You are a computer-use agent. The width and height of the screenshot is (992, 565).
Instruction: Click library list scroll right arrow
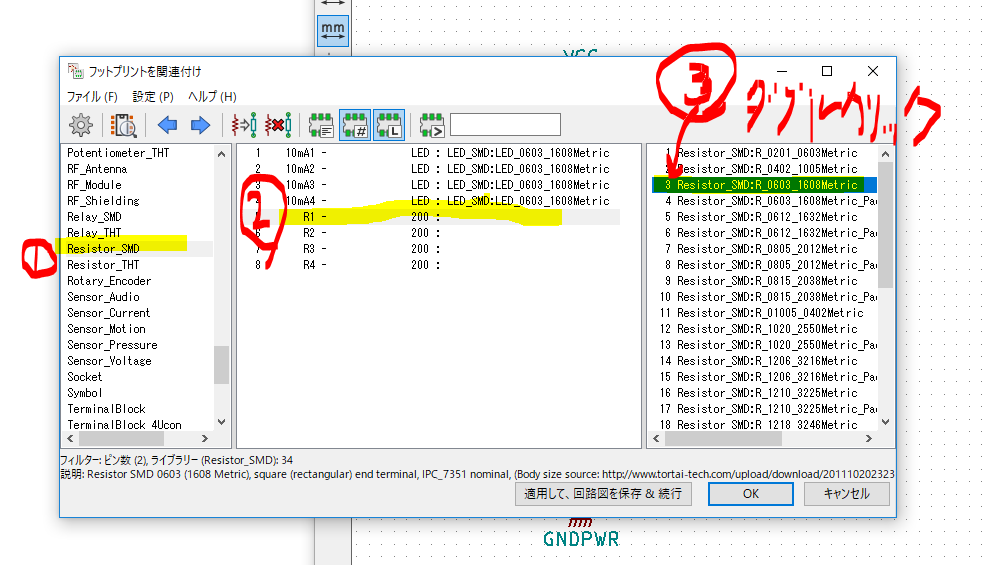204,438
